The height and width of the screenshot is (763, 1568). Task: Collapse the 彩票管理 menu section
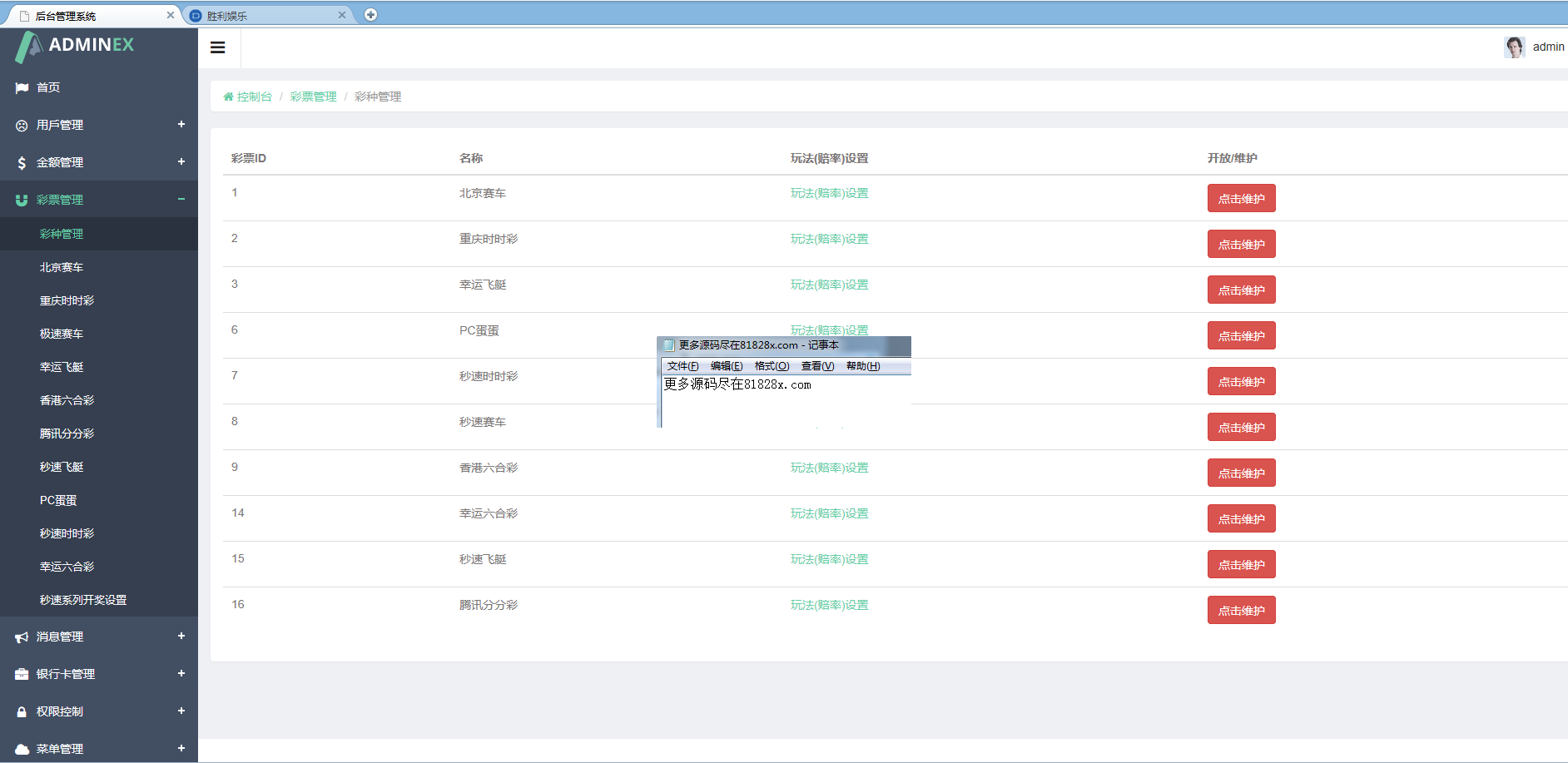click(181, 200)
